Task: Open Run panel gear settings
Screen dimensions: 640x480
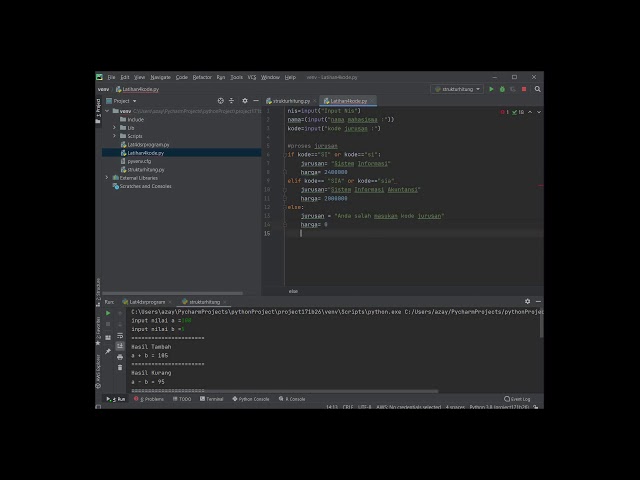Action: [x=527, y=301]
